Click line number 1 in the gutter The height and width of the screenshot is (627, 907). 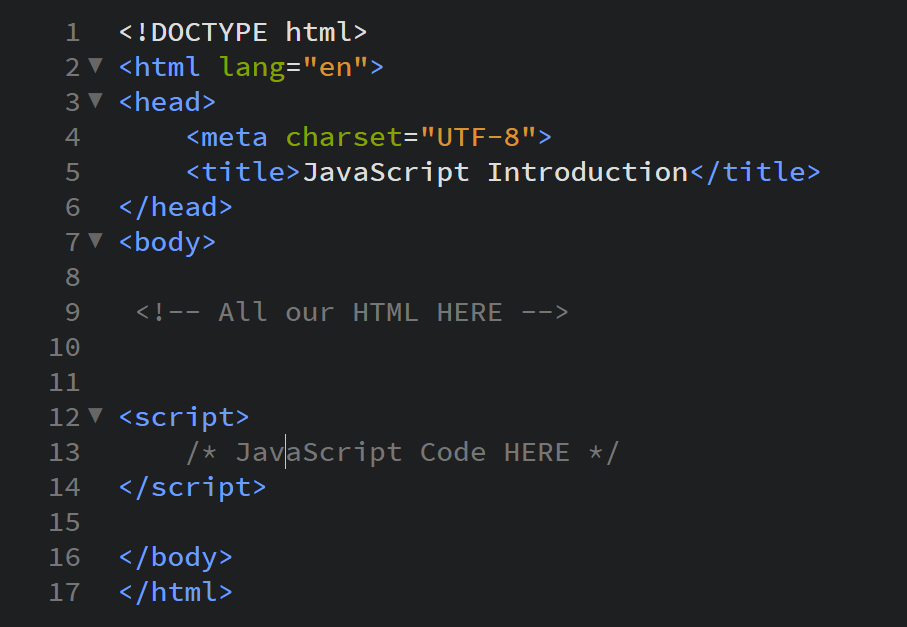[x=72, y=32]
